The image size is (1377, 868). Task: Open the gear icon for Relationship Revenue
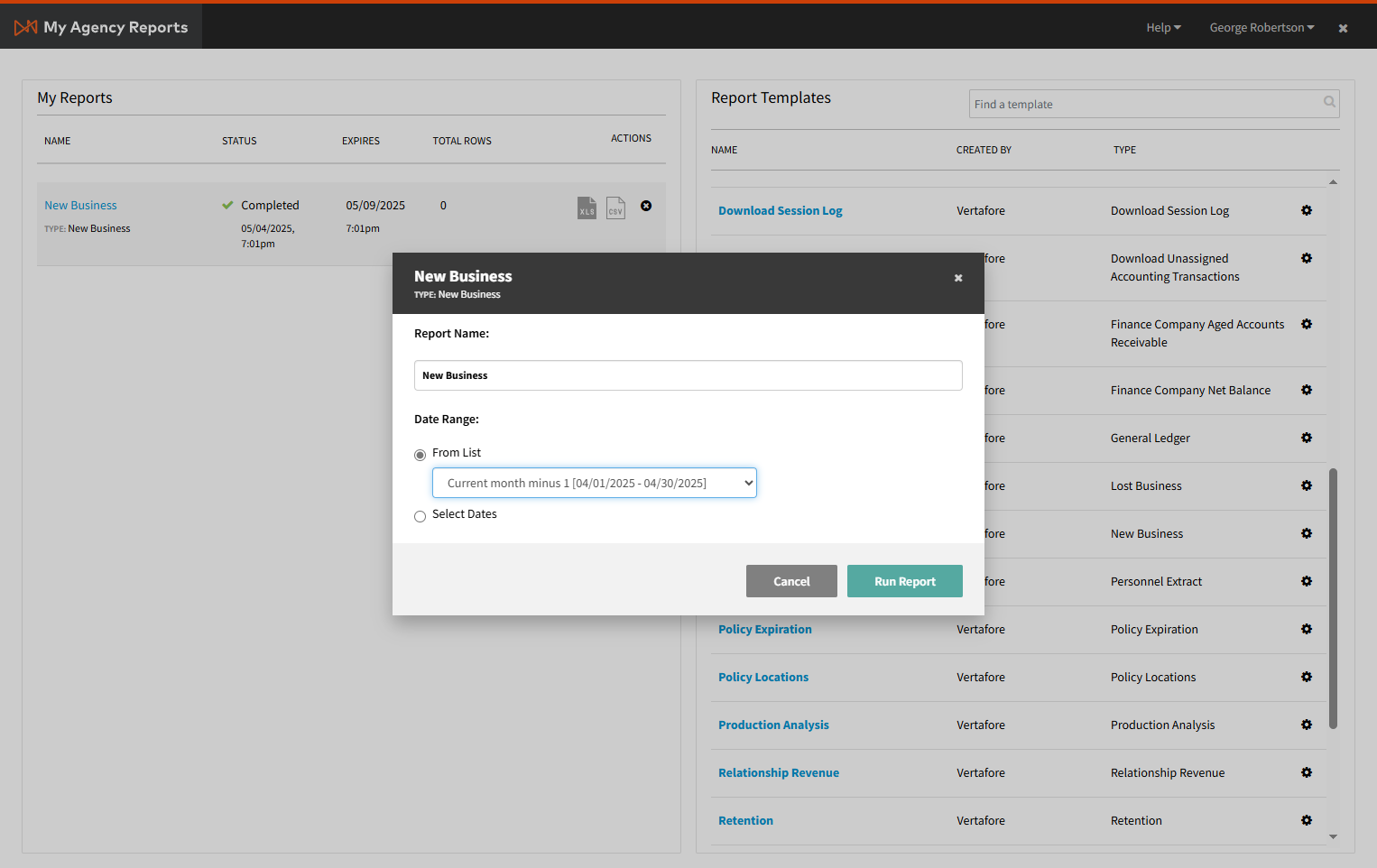[1307, 772]
